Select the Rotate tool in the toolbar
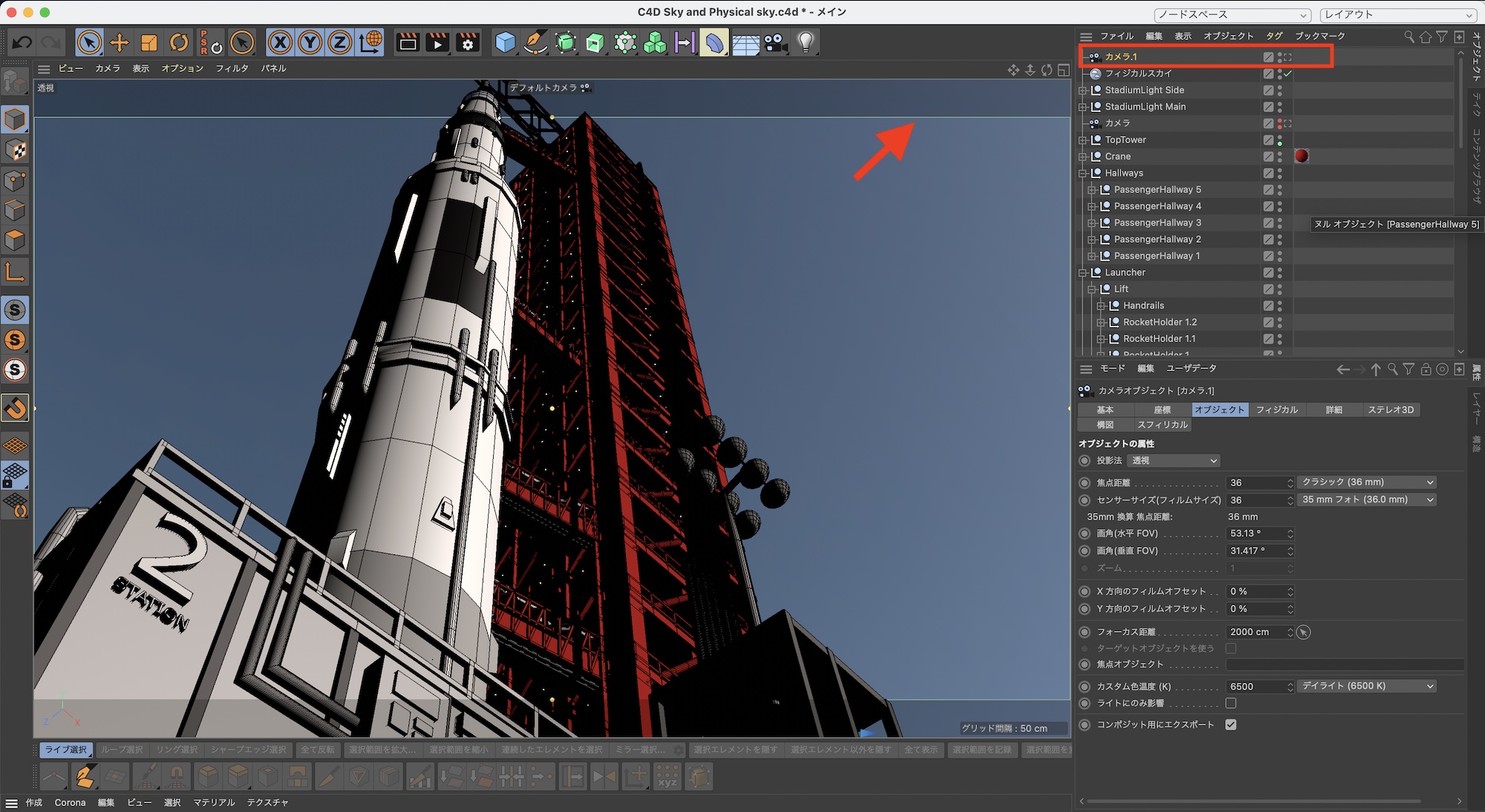This screenshot has width=1485, height=812. pos(179,42)
